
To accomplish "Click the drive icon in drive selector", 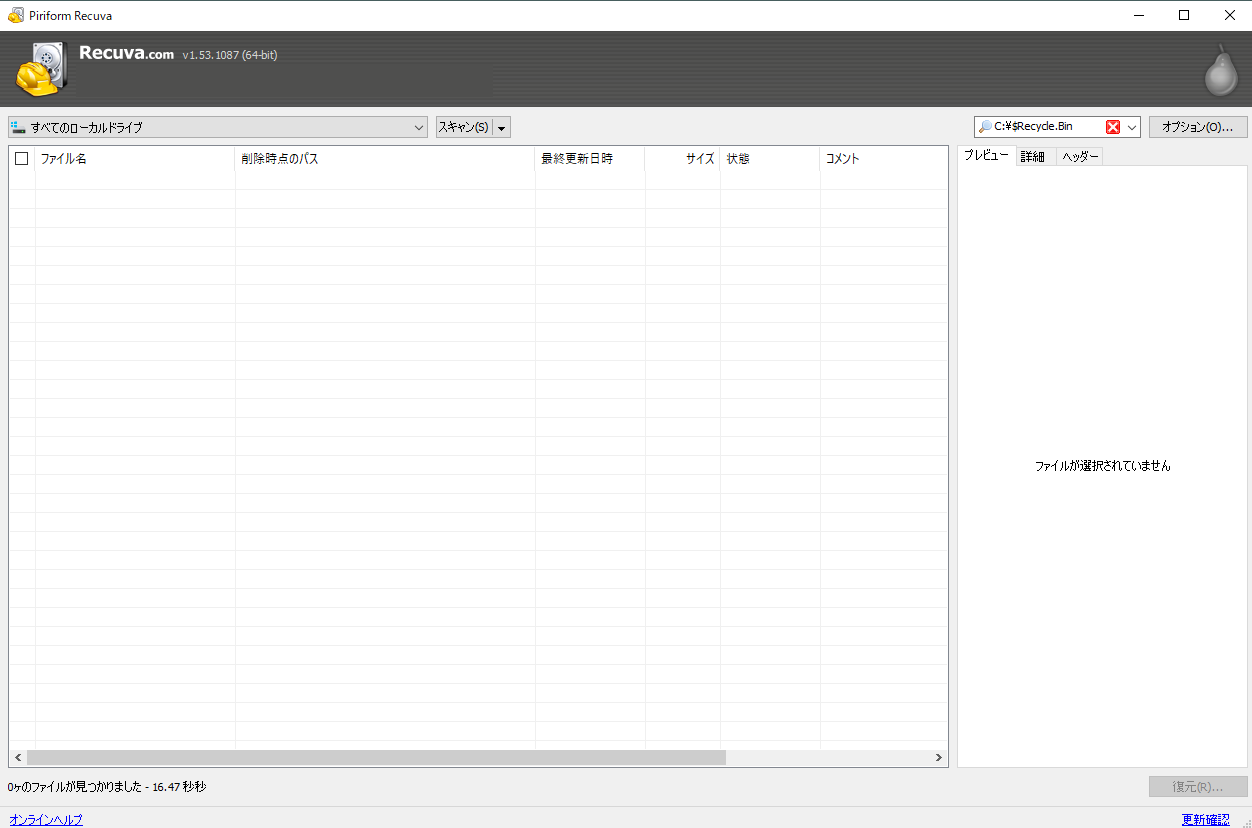I will (x=18, y=127).
